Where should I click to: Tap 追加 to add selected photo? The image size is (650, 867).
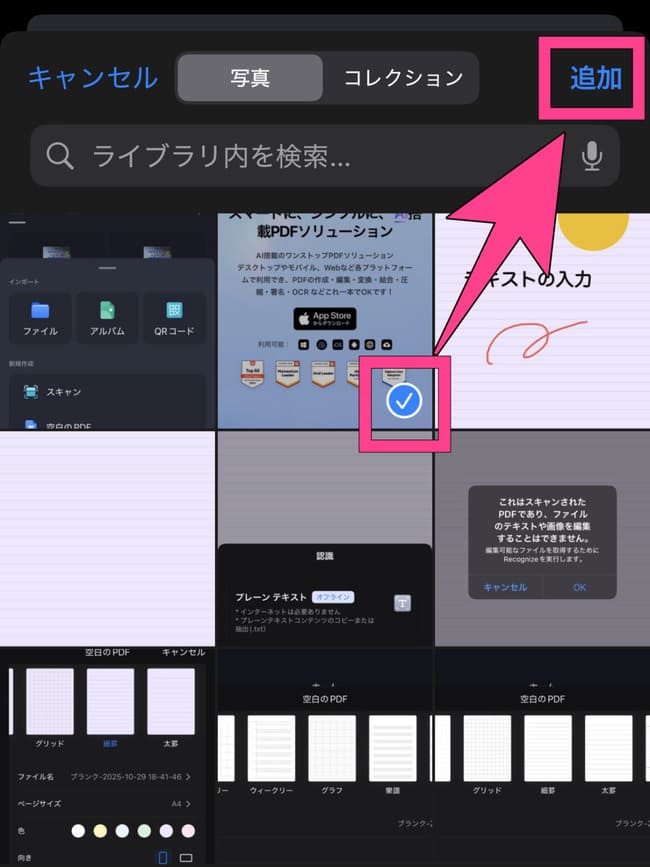coord(596,78)
